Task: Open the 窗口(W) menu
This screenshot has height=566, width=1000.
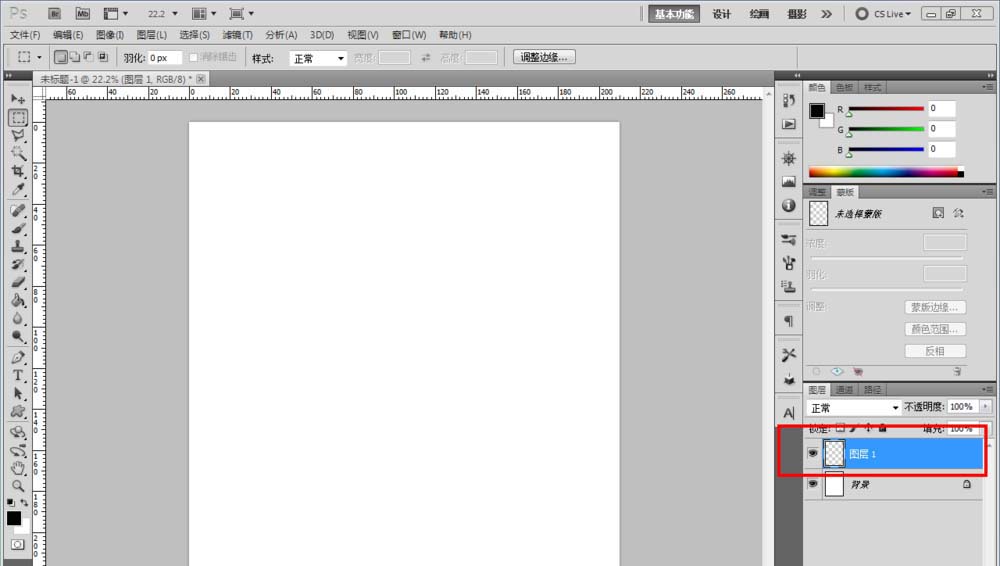Action: (409, 35)
